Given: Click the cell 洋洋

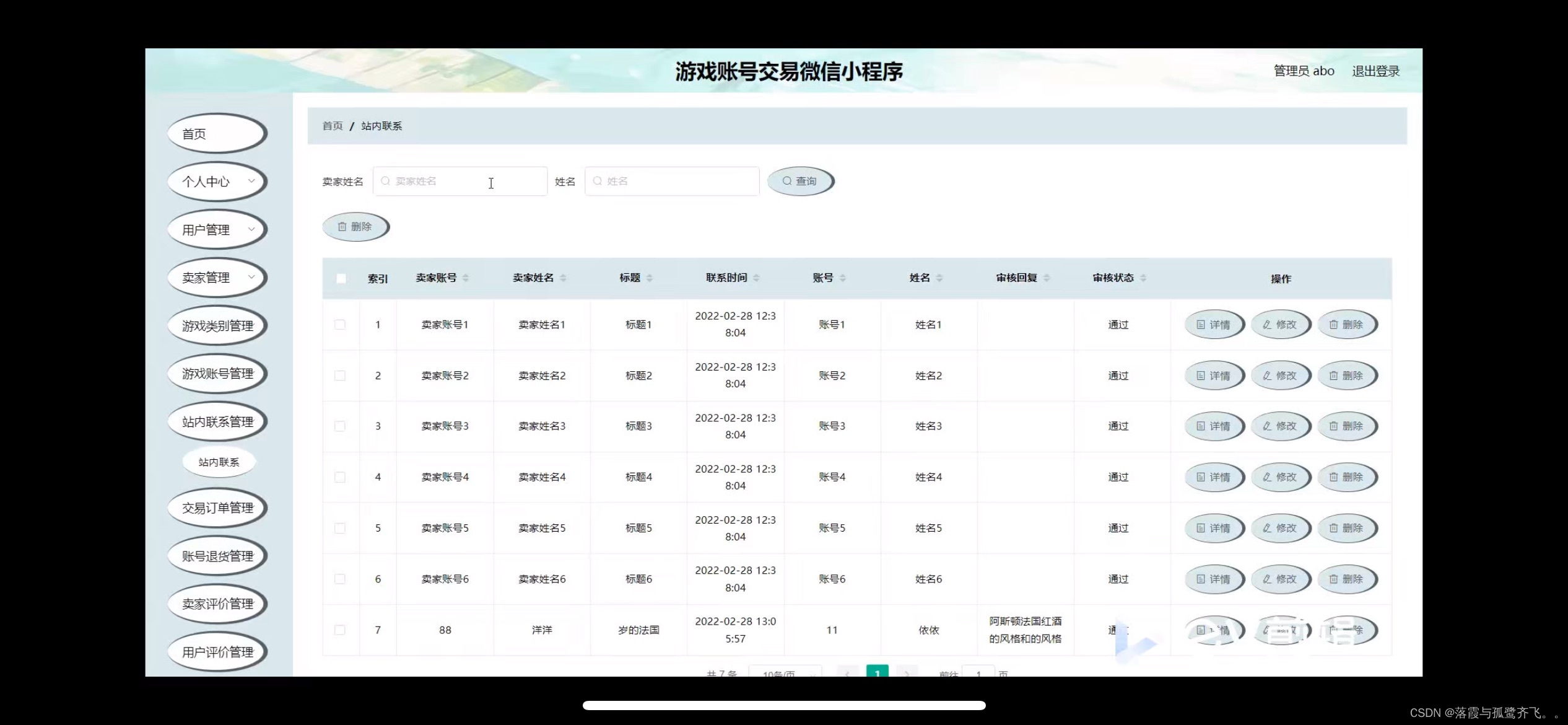Looking at the screenshot, I should point(542,630).
